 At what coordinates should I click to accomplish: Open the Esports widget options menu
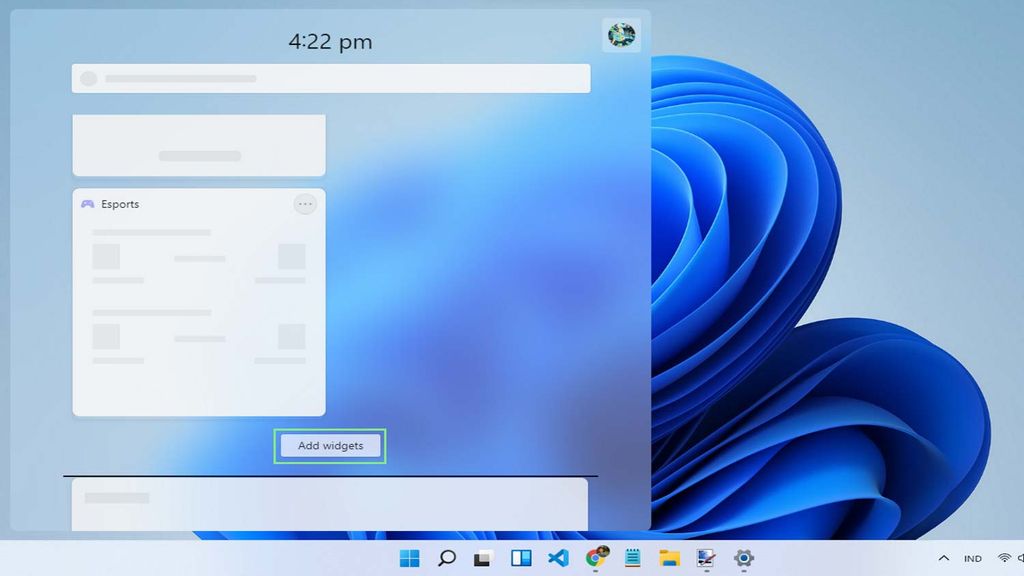tap(305, 204)
